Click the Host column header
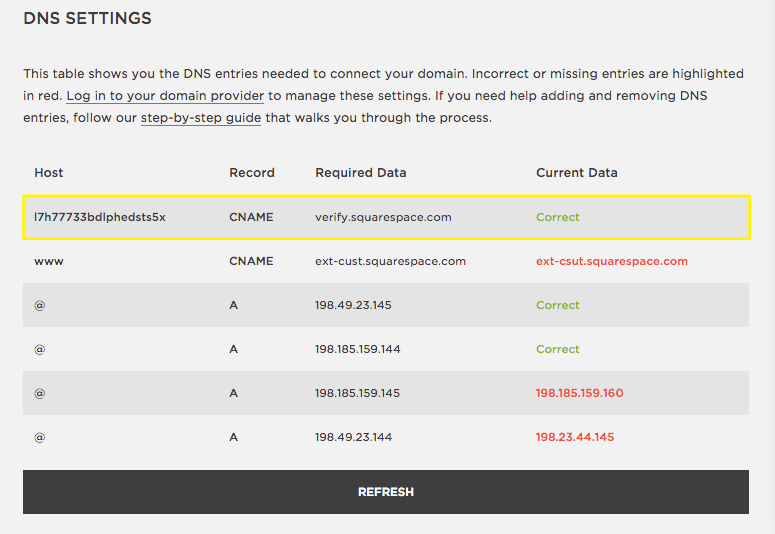This screenshot has height=534, width=775. point(49,173)
